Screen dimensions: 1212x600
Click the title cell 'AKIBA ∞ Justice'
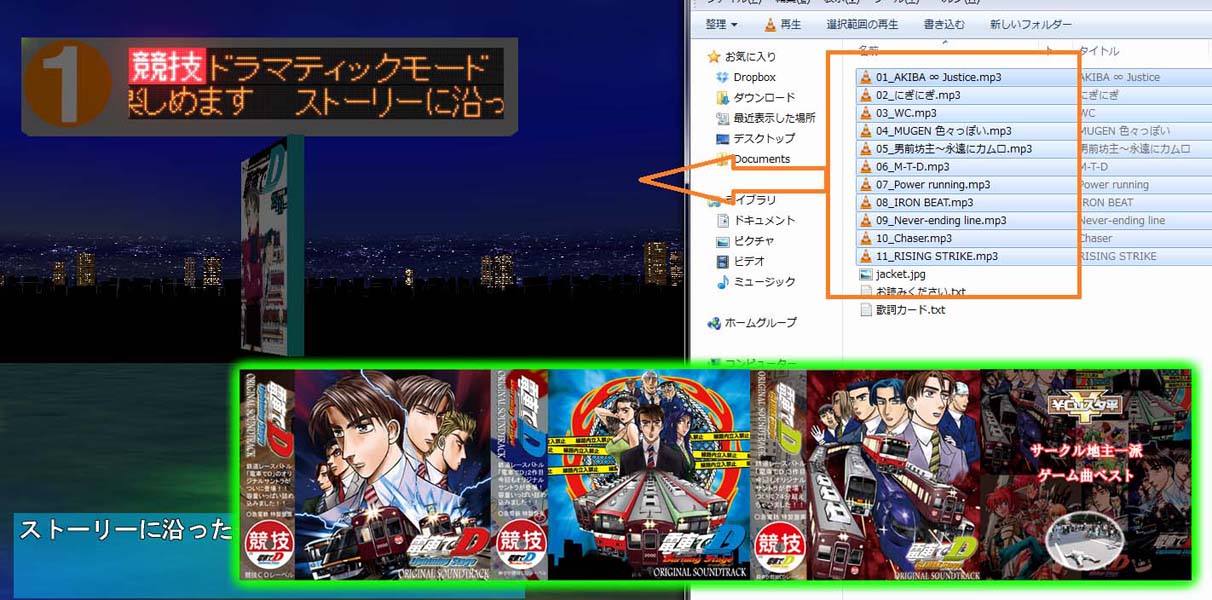tap(1119, 77)
